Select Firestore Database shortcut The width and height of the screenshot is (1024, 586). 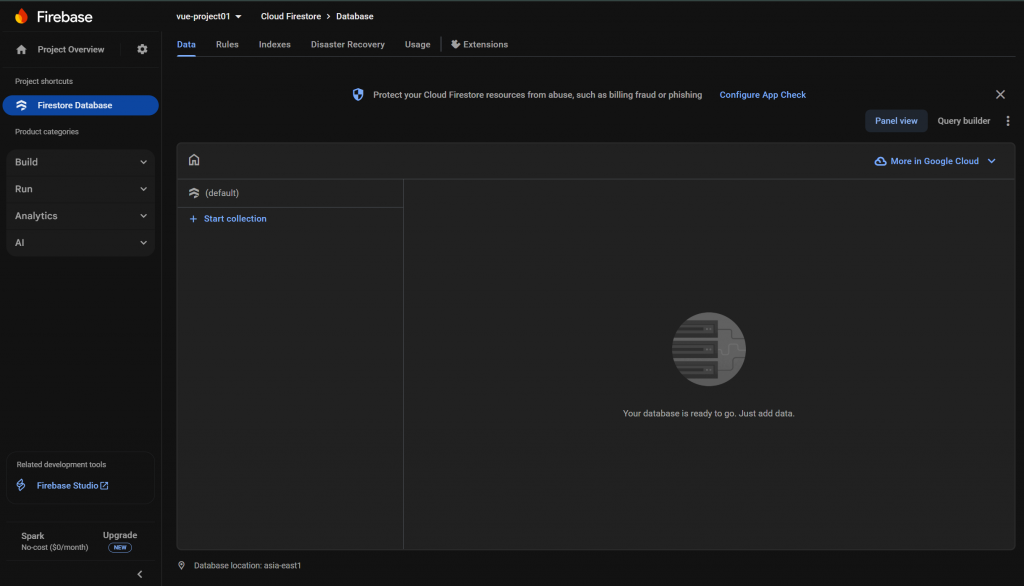coord(81,105)
